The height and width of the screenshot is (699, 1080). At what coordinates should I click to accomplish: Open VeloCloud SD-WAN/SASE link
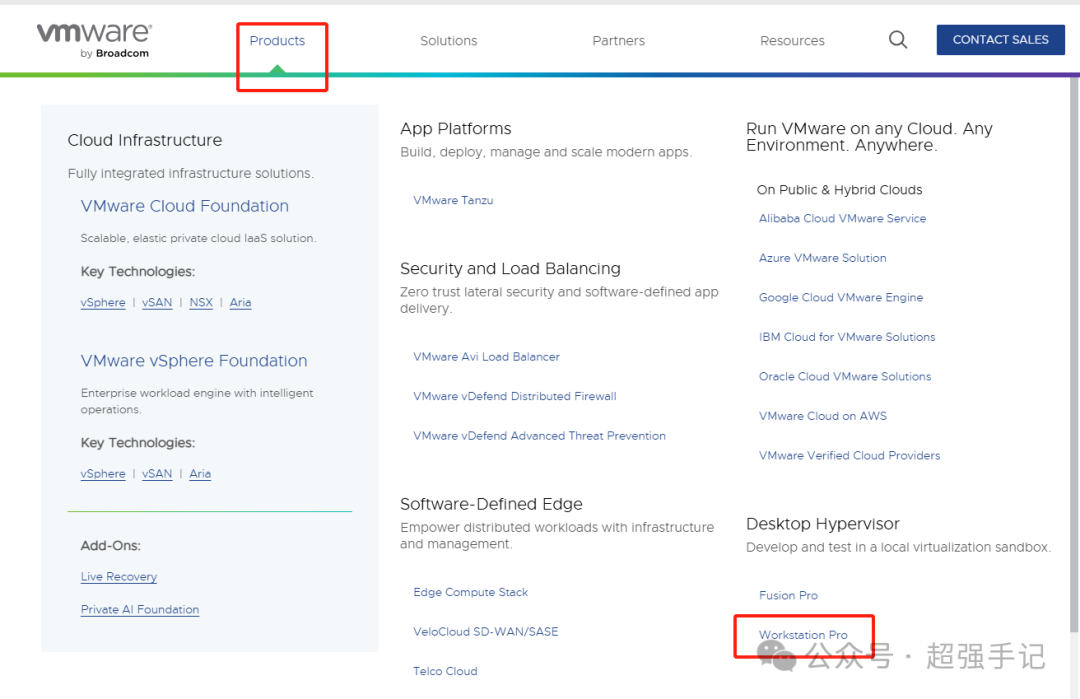pyautogui.click(x=486, y=632)
